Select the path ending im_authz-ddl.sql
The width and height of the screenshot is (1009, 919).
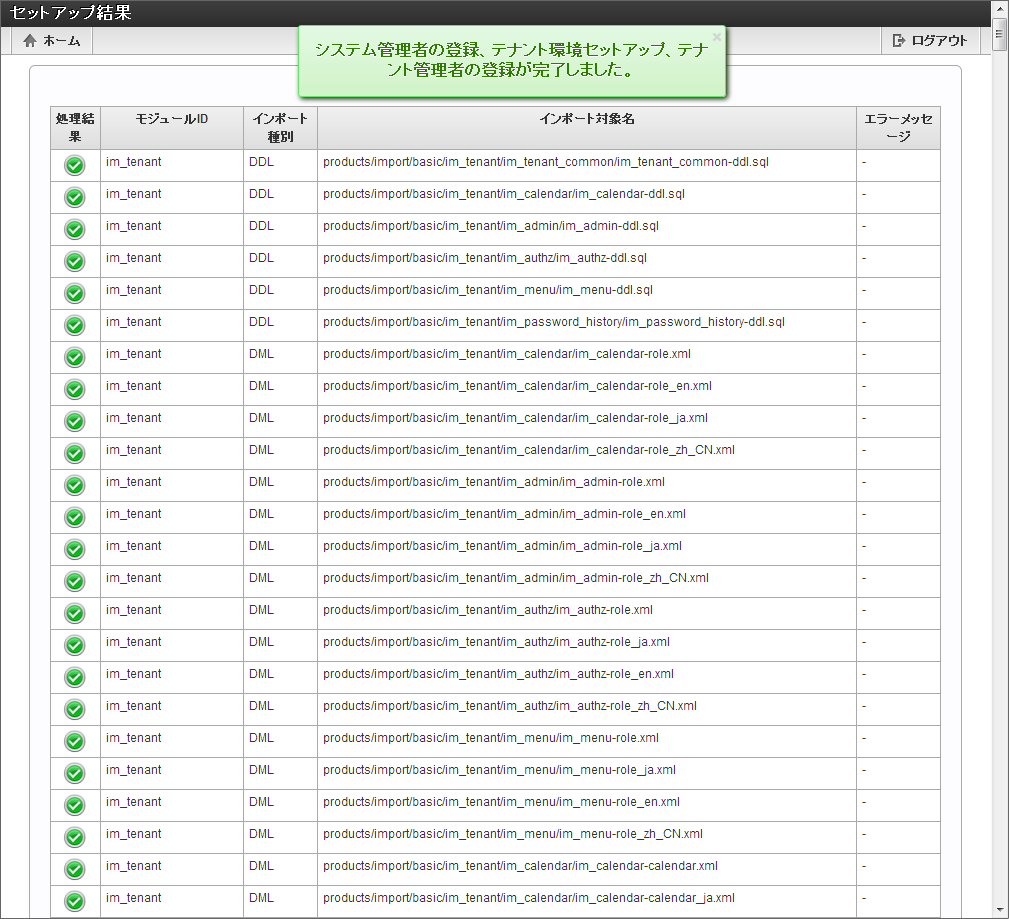point(485,258)
